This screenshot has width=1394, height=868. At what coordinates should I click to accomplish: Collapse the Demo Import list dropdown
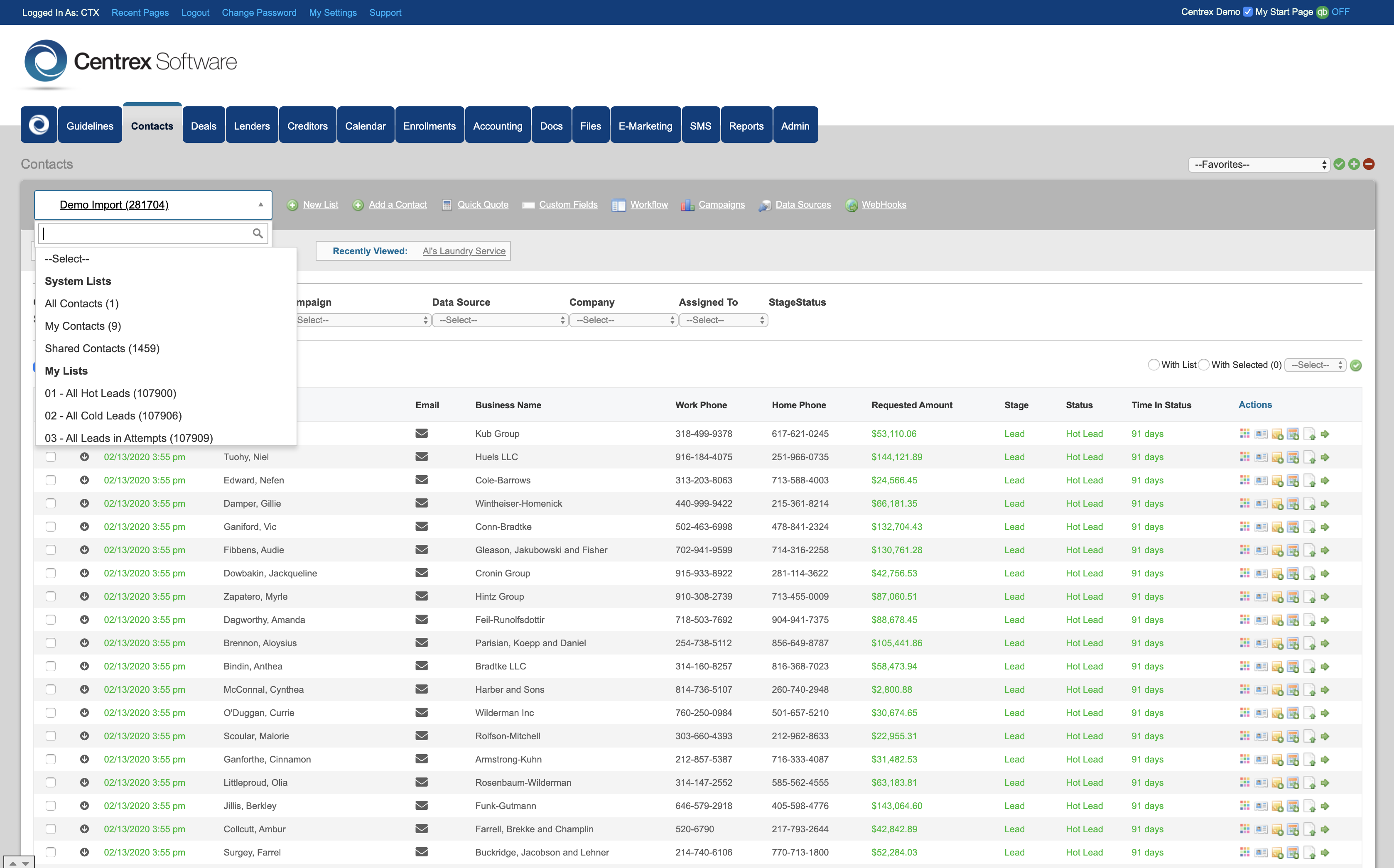tap(153, 205)
